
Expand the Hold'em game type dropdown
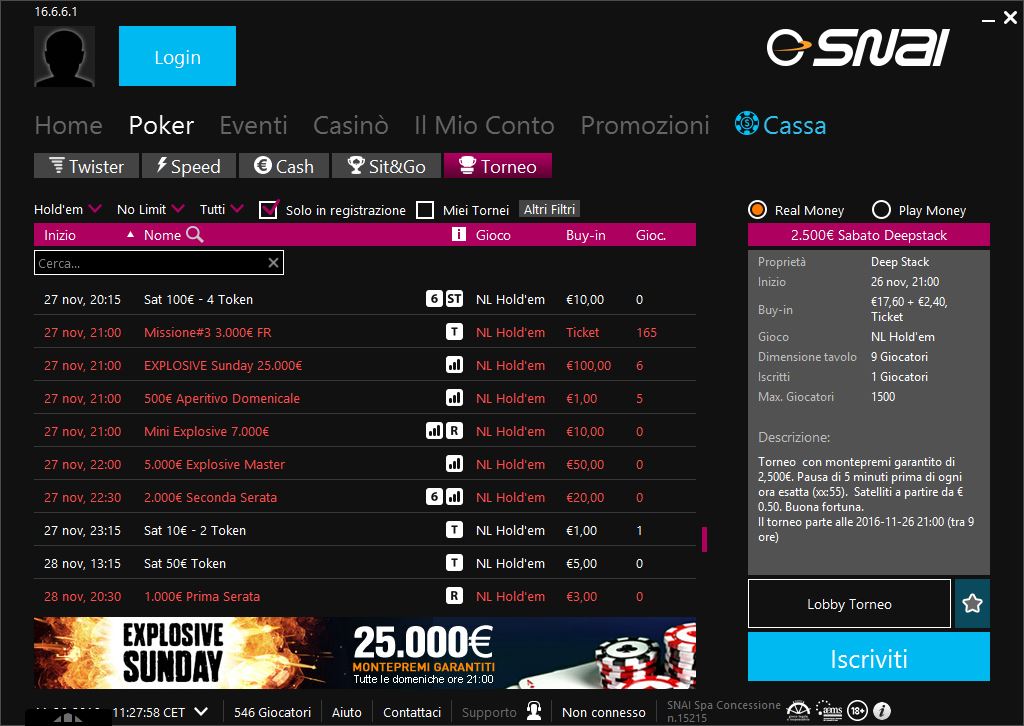68,209
